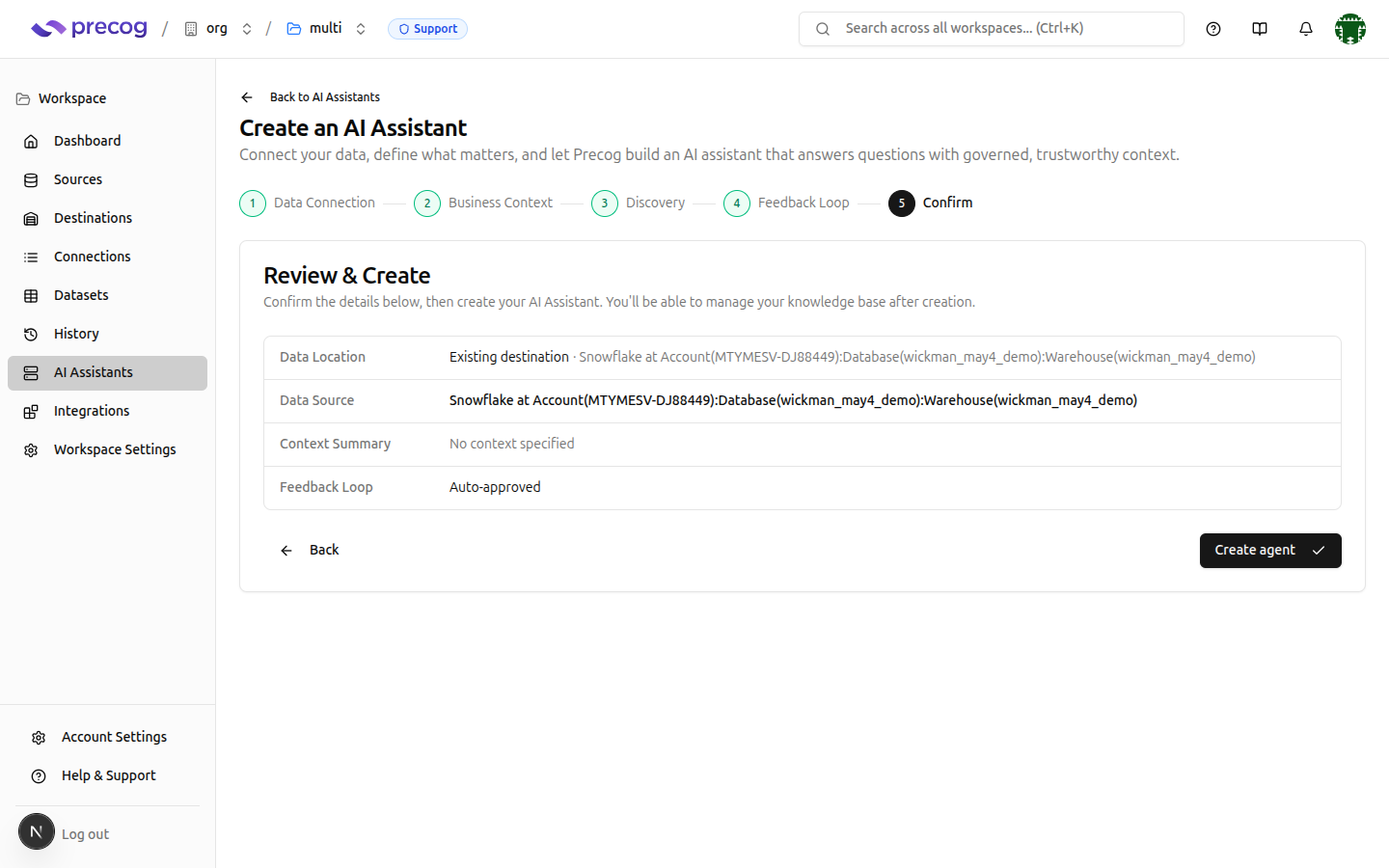This screenshot has width=1389, height=868.
Task: Jump to step 1 Data Connection
Action: pyautogui.click(x=307, y=203)
